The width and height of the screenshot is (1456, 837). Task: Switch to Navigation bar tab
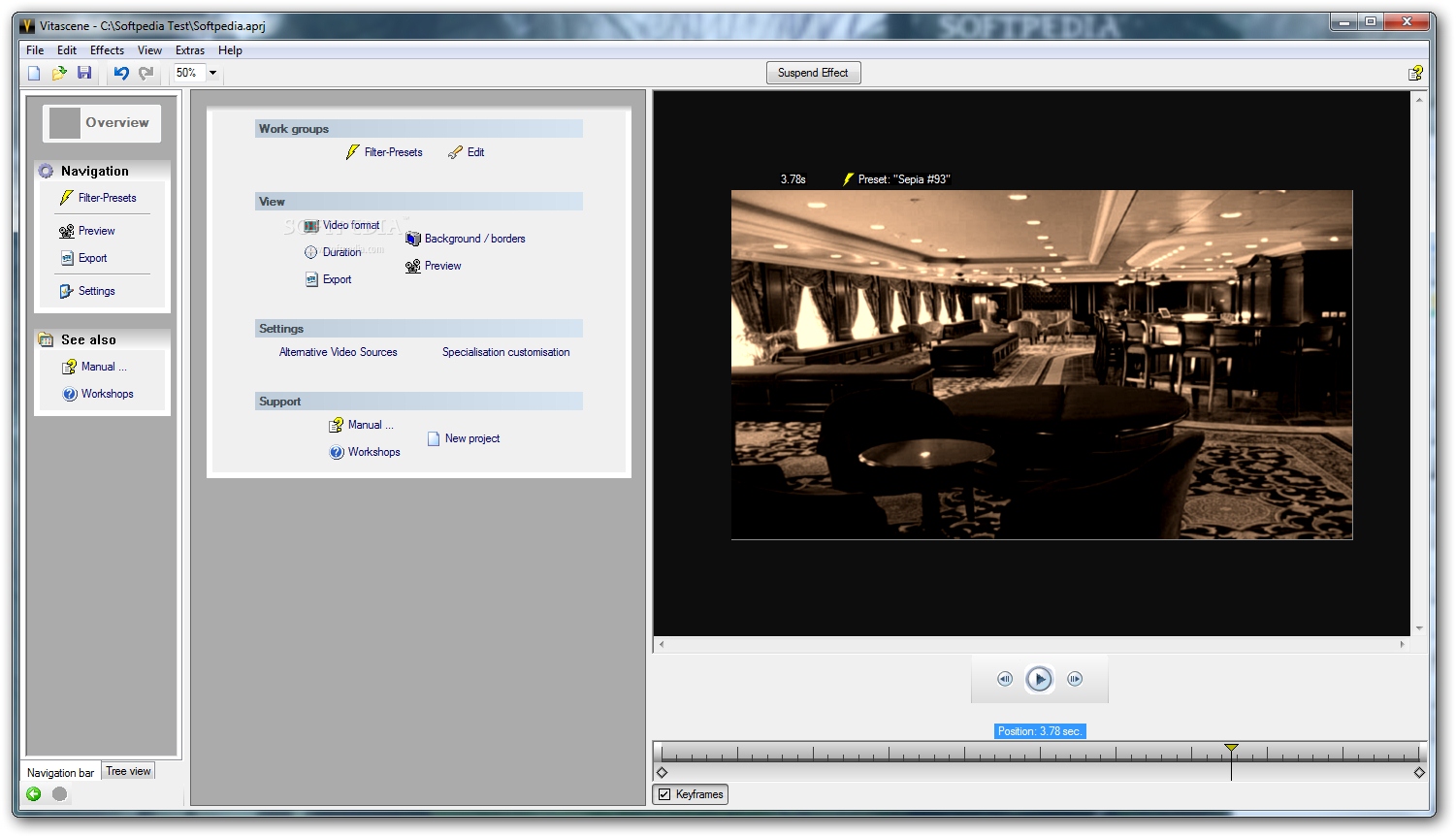[x=61, y=773]
